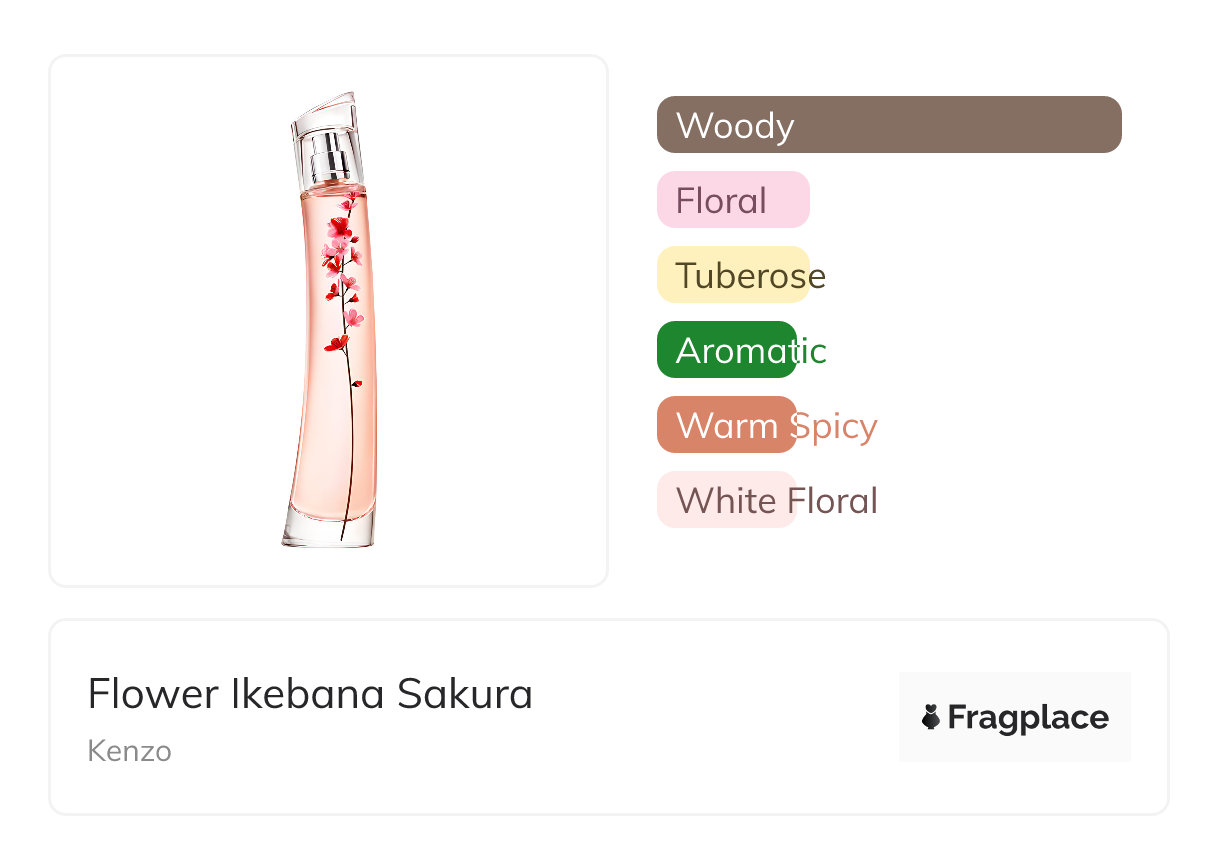Click the Warm Spicy accord bar

pos(726,425)
